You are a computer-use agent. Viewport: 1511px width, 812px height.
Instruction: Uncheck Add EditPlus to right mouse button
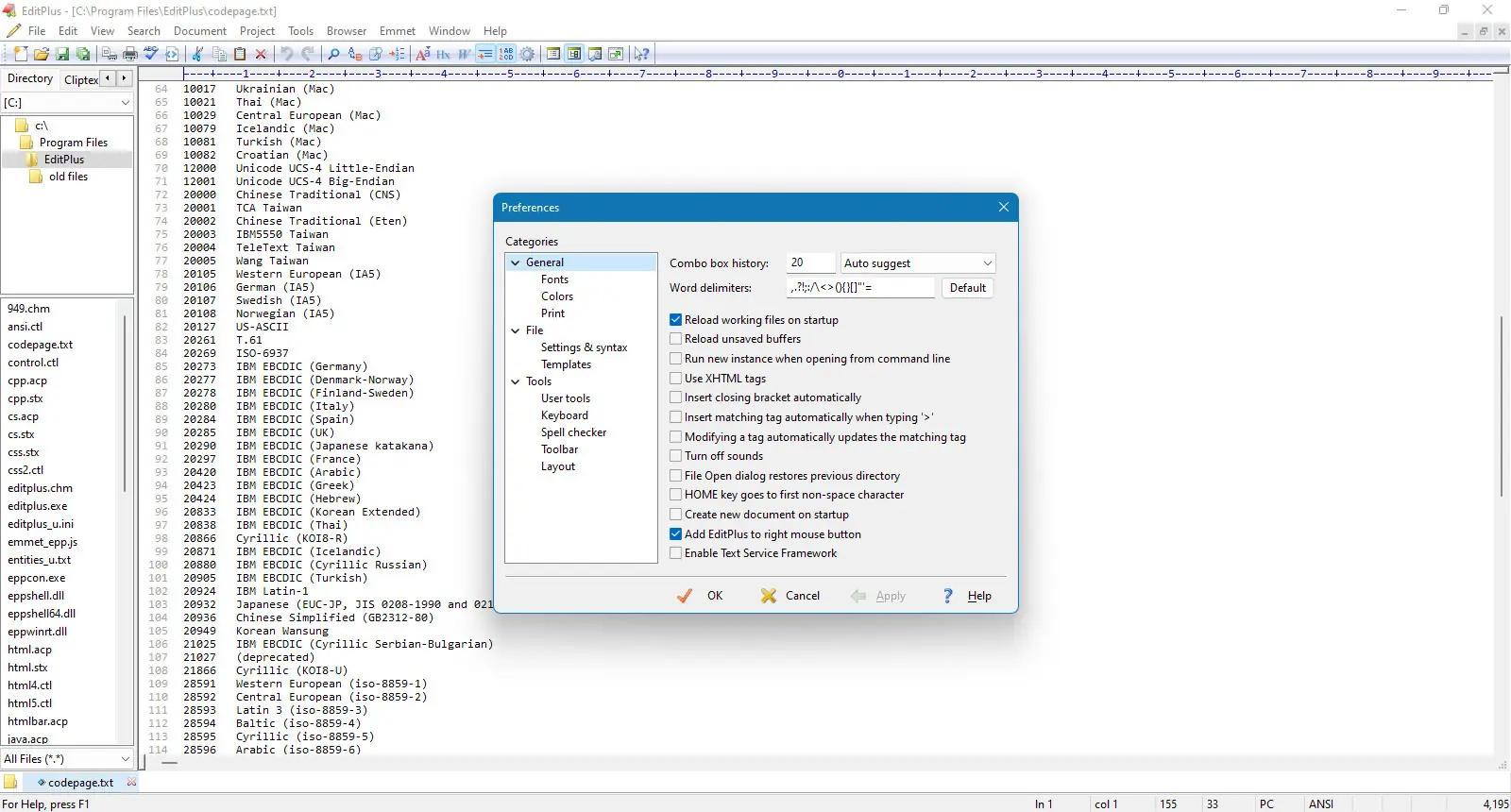pos(675,534)
